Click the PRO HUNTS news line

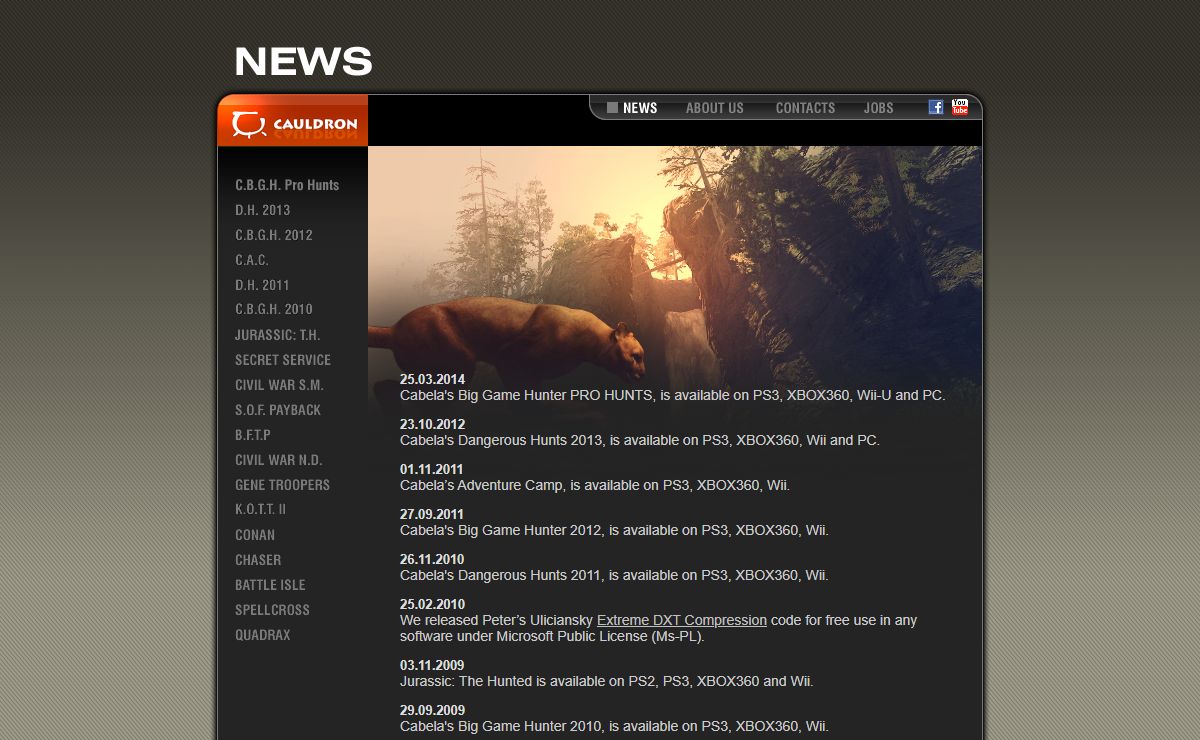click(x=672, y=395)
